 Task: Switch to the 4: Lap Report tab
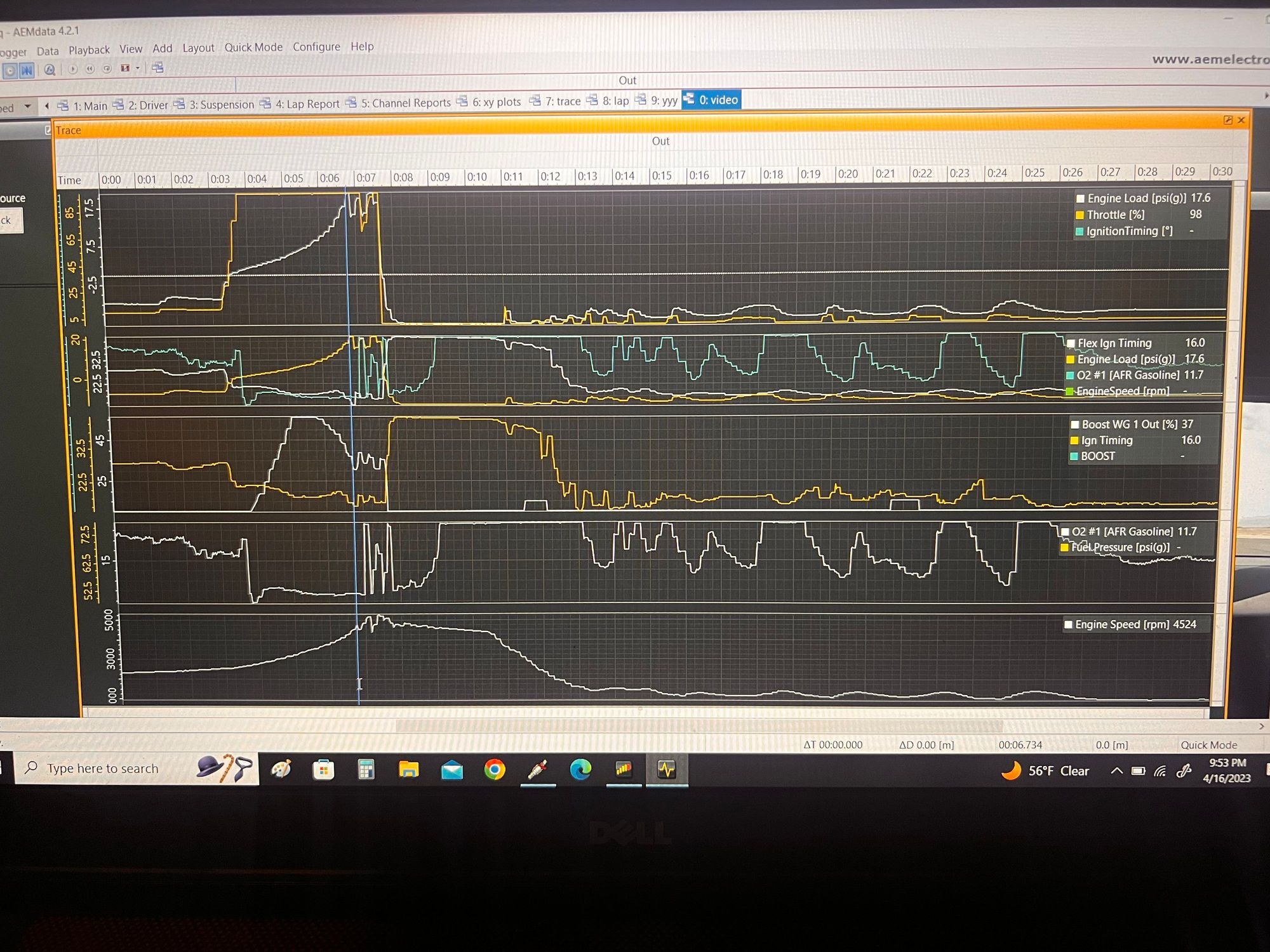[307, 103]
